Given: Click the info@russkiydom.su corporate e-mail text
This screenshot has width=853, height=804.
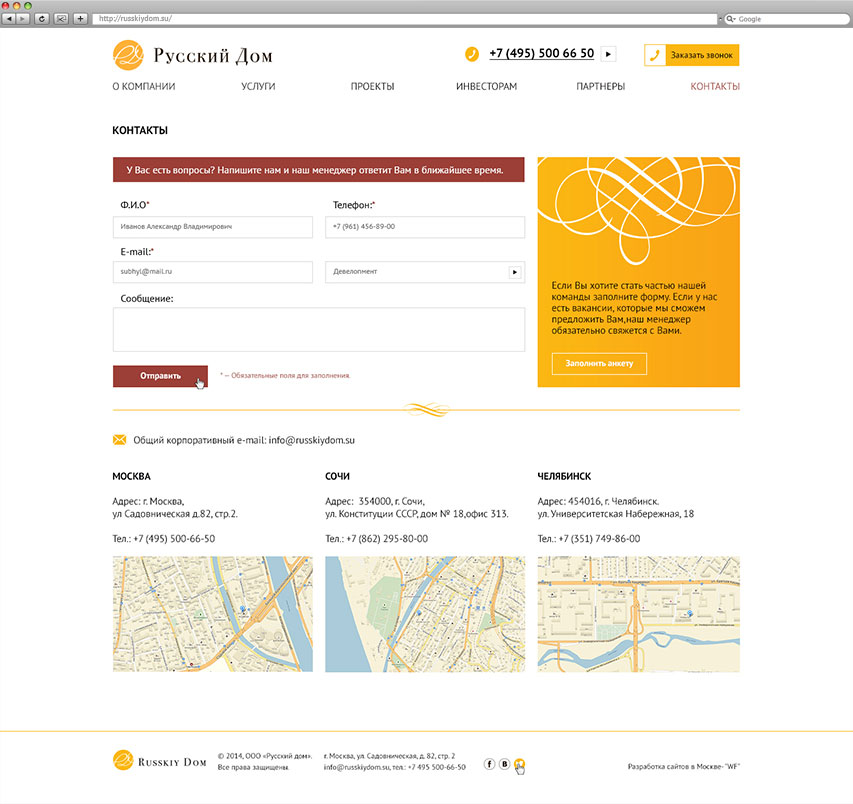Looking at the screenshot, I should click(x=311, y=440).
